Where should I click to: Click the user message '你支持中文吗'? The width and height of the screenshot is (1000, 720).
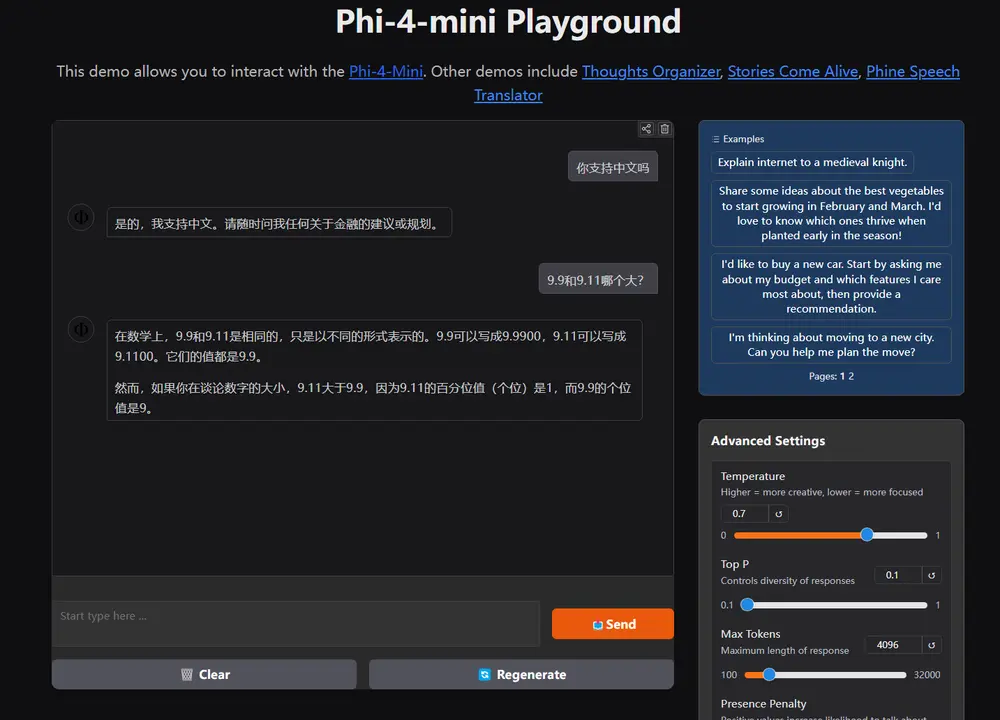click(x=612, y=167)
